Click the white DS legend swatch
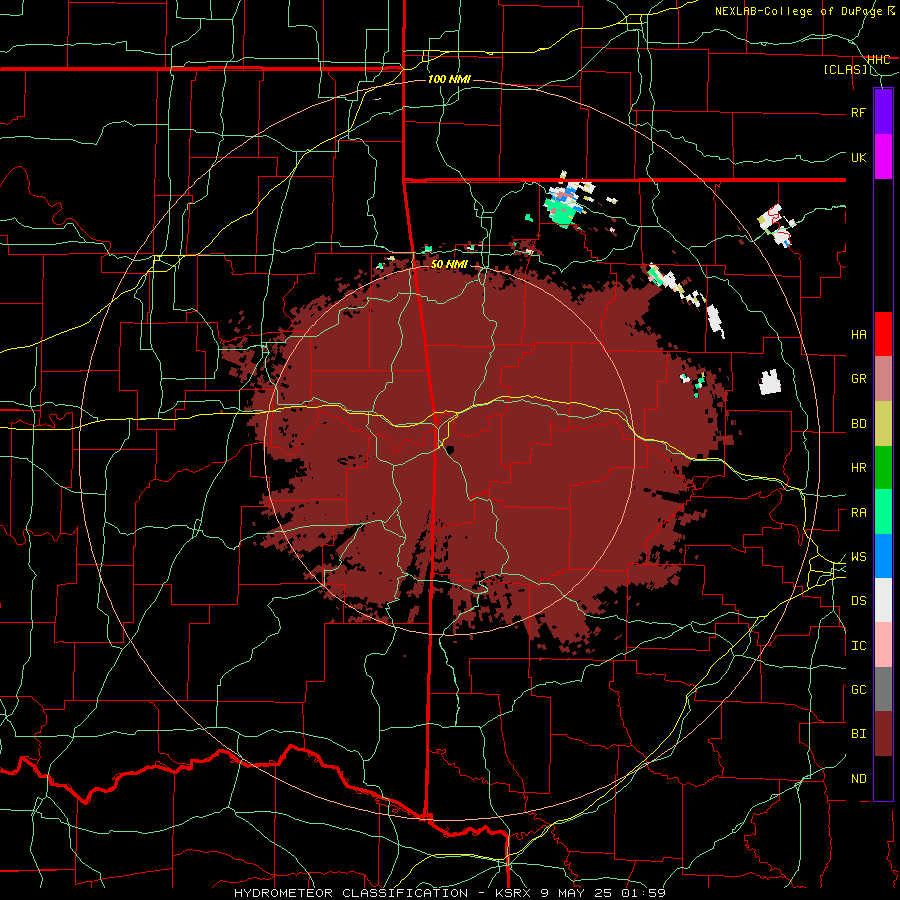The width and height of the screenshot is (900, 900). (x=883, y=600)
